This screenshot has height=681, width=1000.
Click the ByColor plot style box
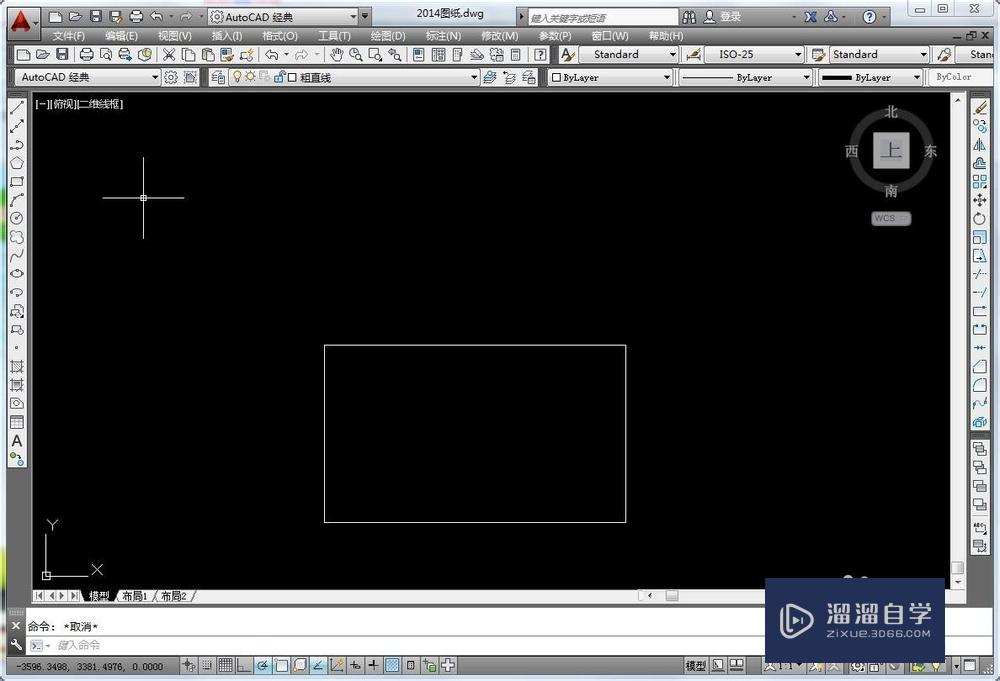pyautogui.click(x=960, y=77)
